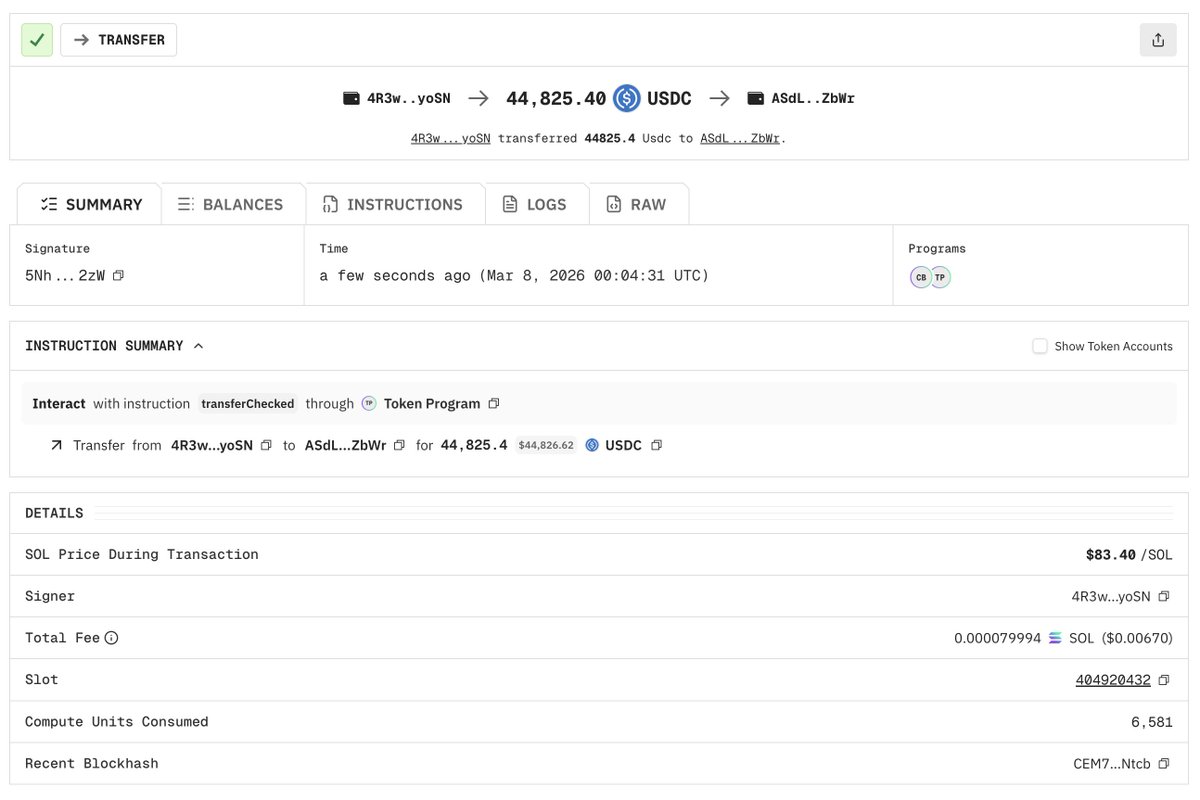Click the Token Program icon in instruction row
Image resolution: width=1200 pixels, height=800 pixels.
pos(369,404)
